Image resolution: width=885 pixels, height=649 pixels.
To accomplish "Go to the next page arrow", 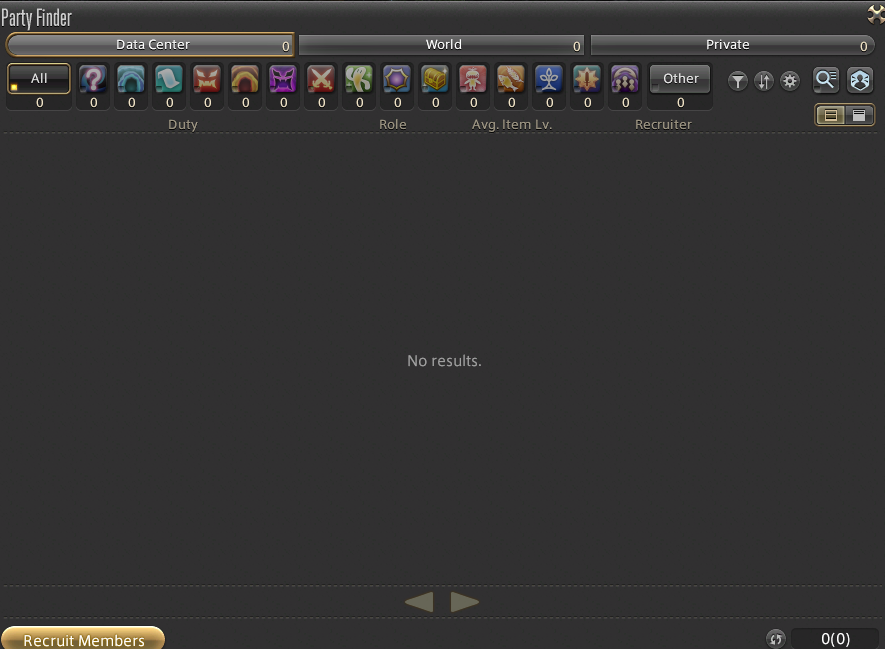I will click(465, 602).
